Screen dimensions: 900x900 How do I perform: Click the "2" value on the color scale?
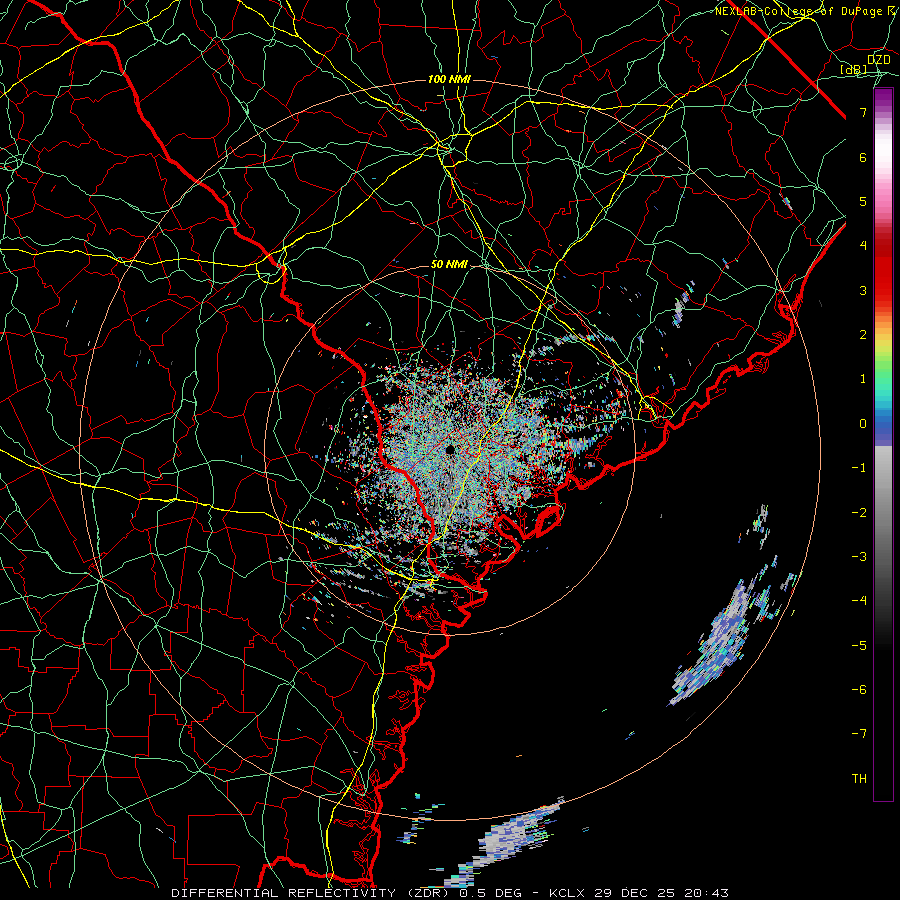point(863,335)
